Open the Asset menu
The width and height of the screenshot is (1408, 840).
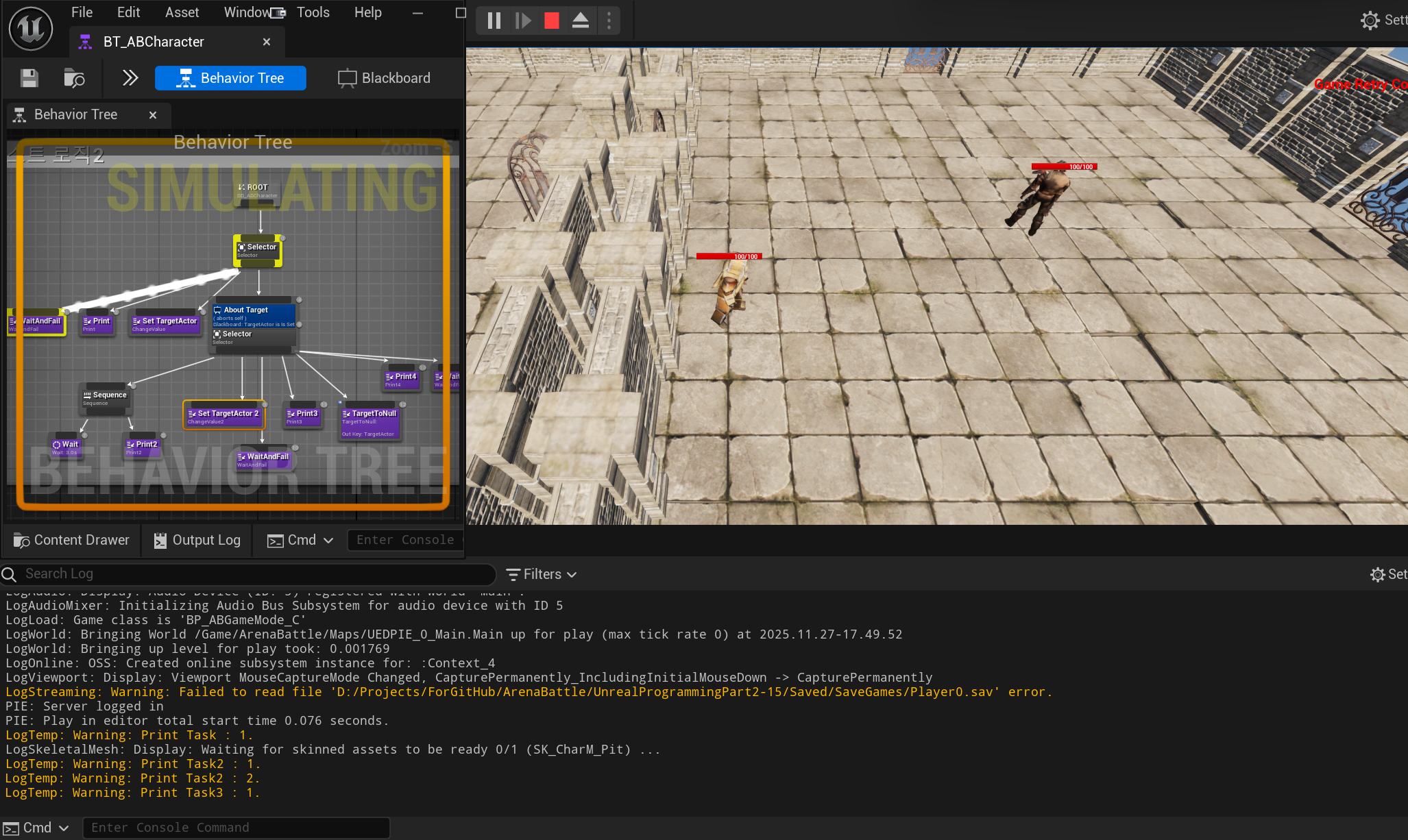tap(182, 12)
